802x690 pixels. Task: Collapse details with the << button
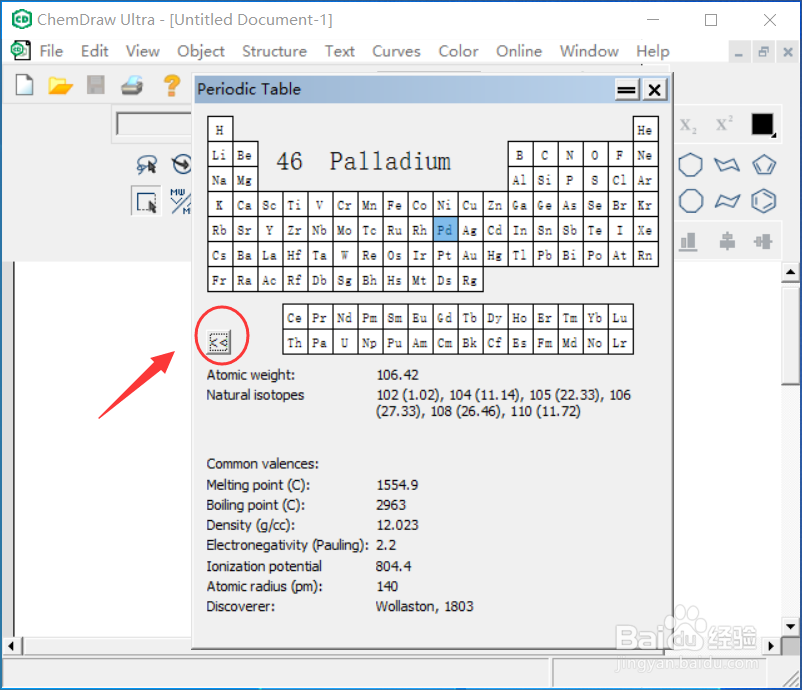pos(219,341)
